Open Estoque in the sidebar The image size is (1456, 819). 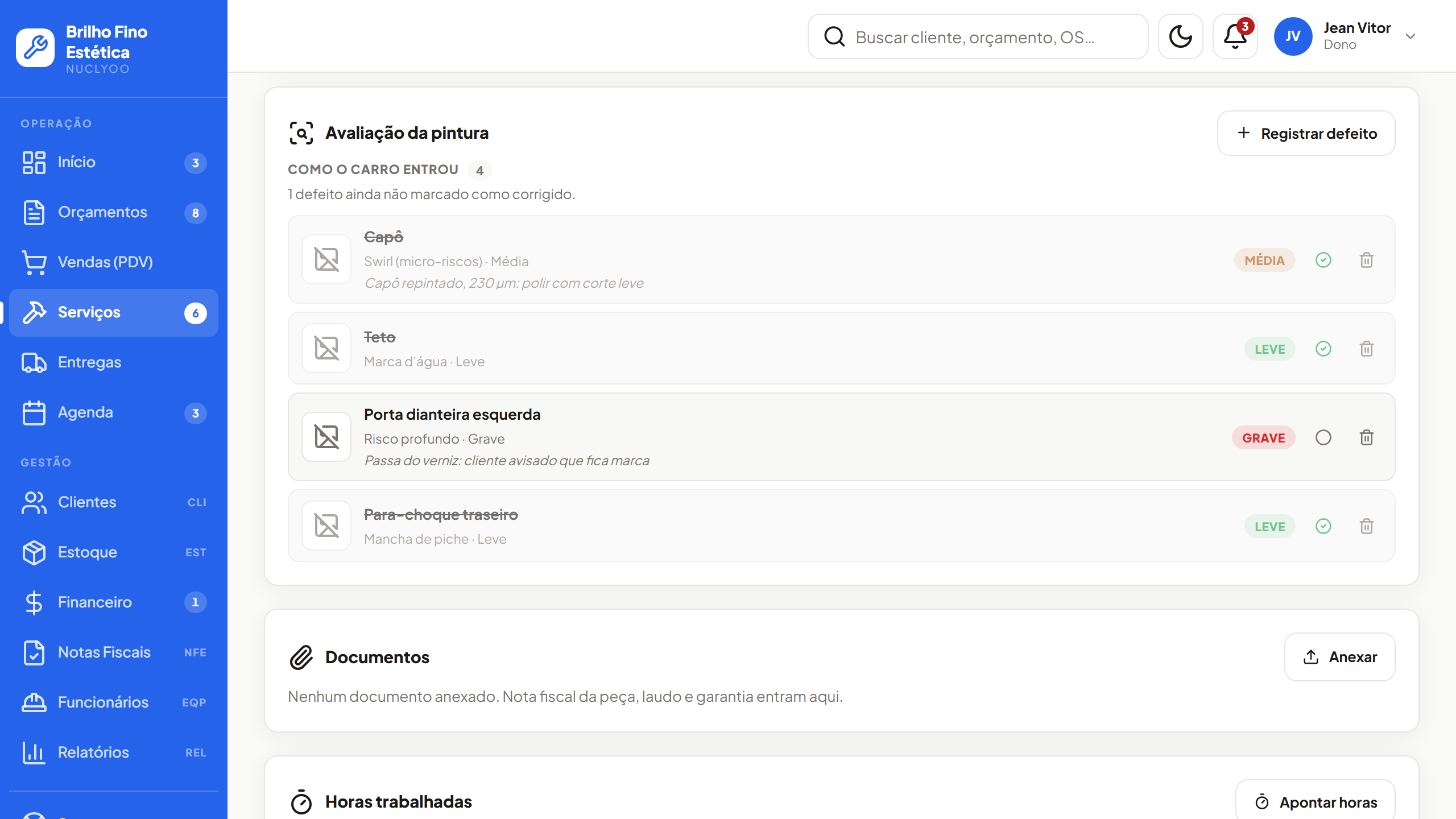pyautogui.click(x=114, y=552)
